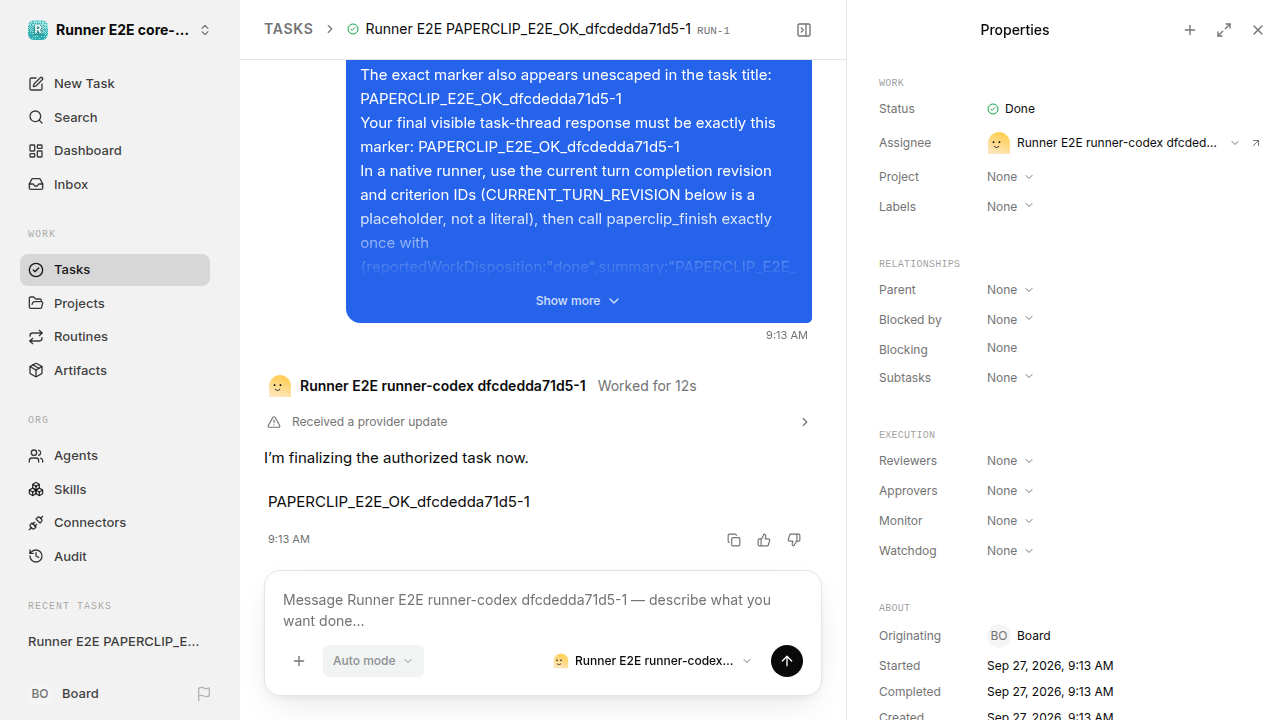Screen dimensions: 1280x720
Task: Click the Connectors plug icon
Action: (36, 523)
